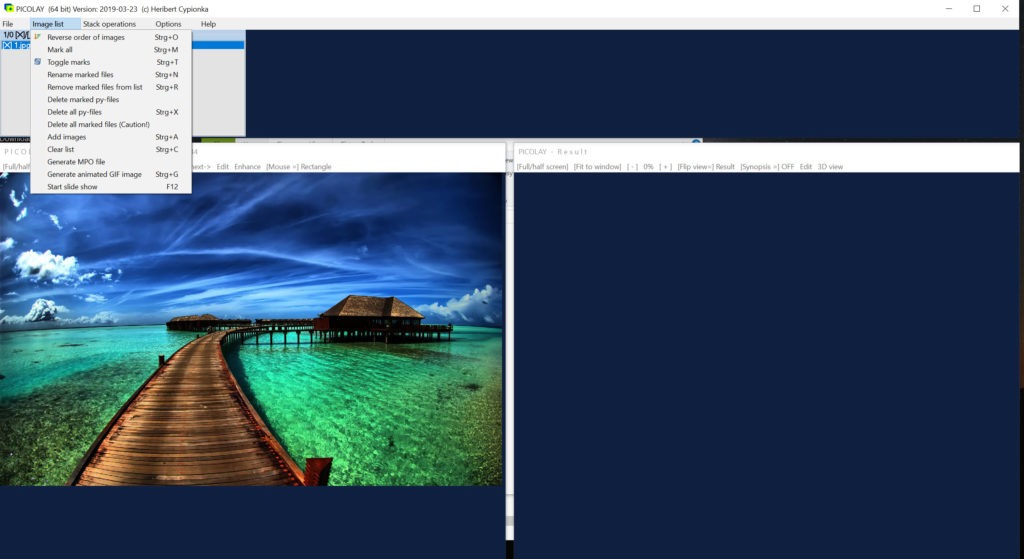
Task: Click Edit in the image window toolbar
Action: coord(223,167)
